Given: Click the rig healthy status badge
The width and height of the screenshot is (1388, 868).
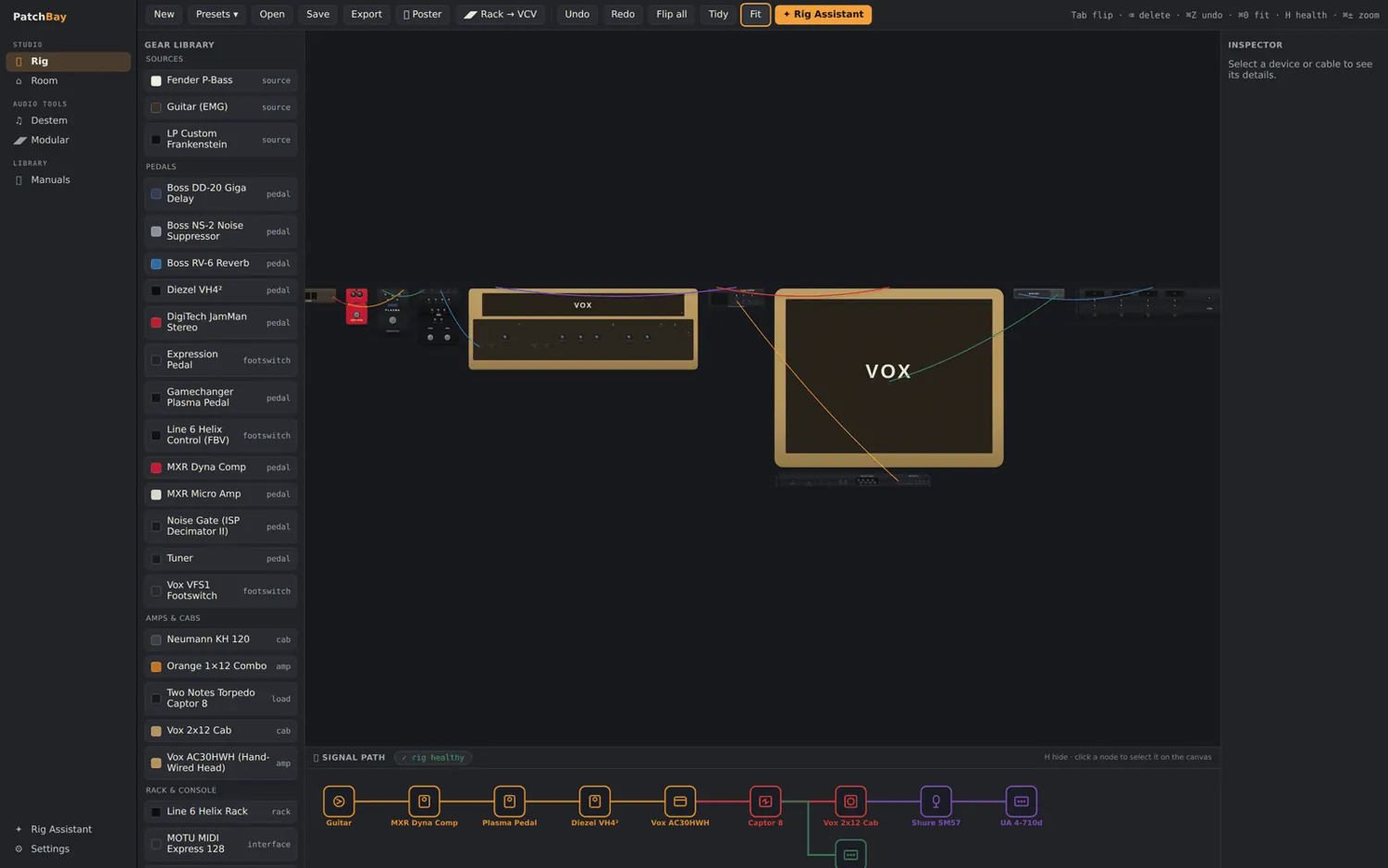Looking at the screenshot, I should point(433,758).
